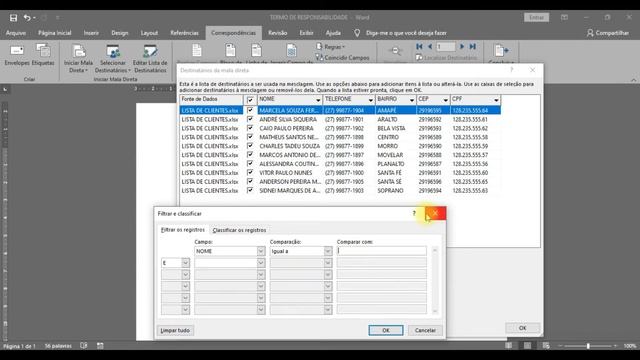This screenshot has height=360, width=640.
Task: Open the Compartilhar share option
Action: (608, 33)
